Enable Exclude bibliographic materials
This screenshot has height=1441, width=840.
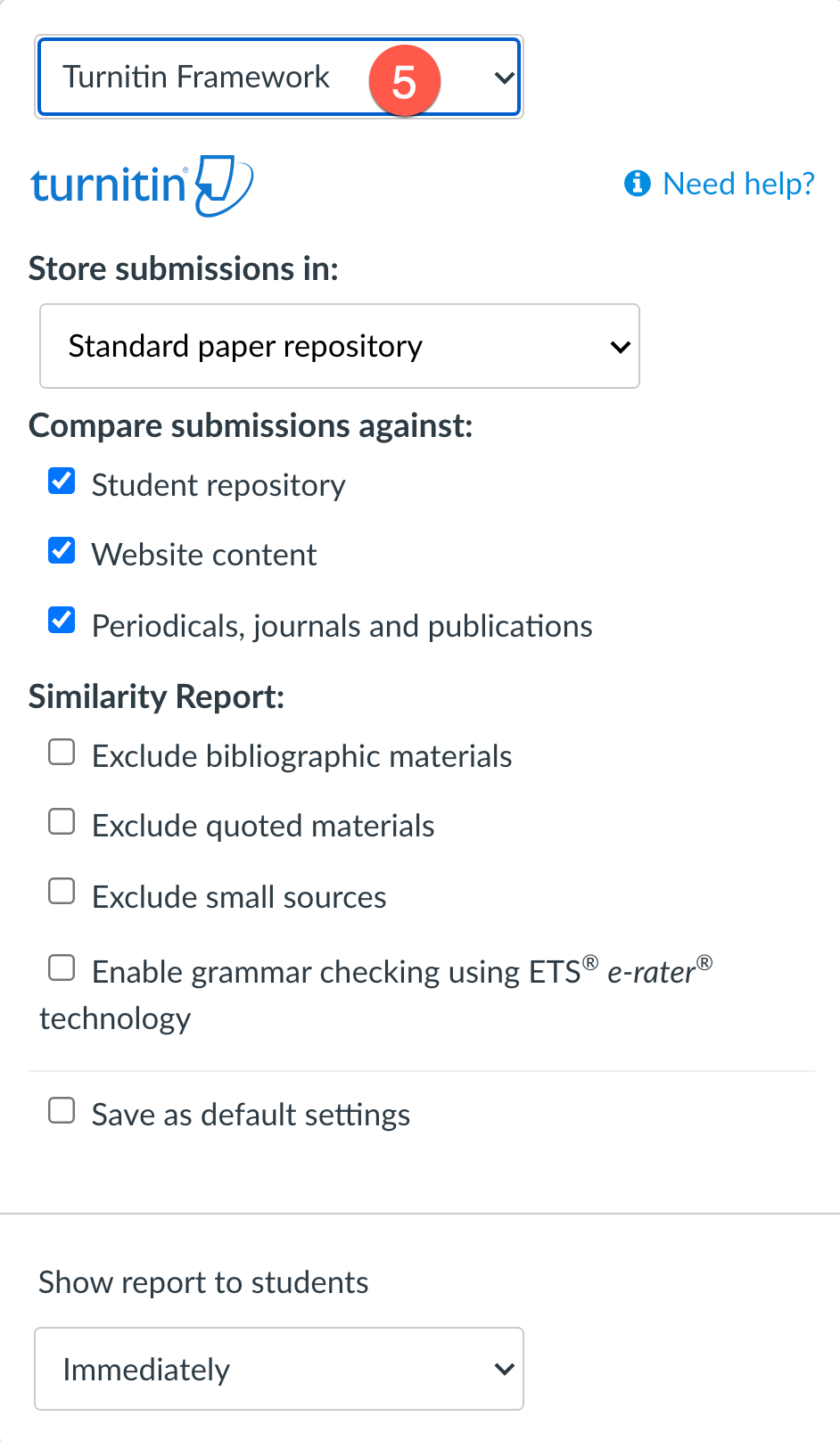coord(62,753)
